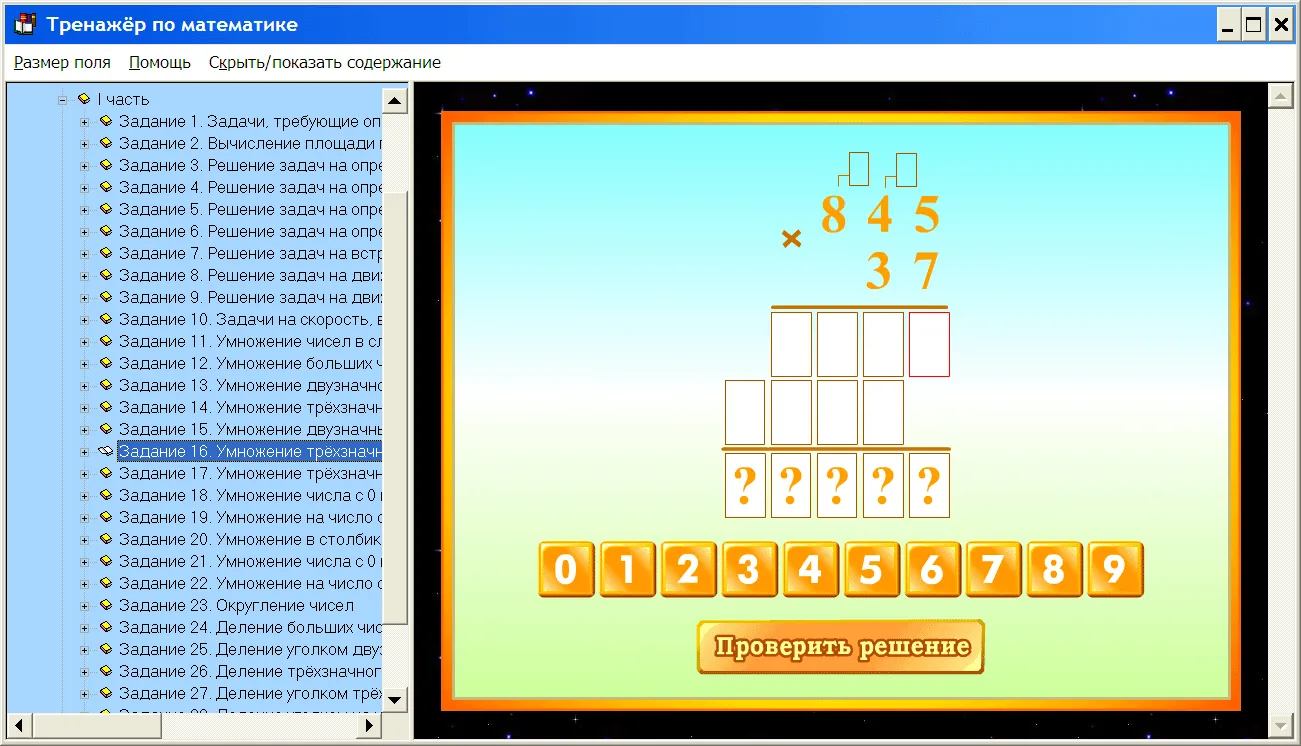Expand the Задание 16 node
The image size is (1301, 746).
point(84,452)
